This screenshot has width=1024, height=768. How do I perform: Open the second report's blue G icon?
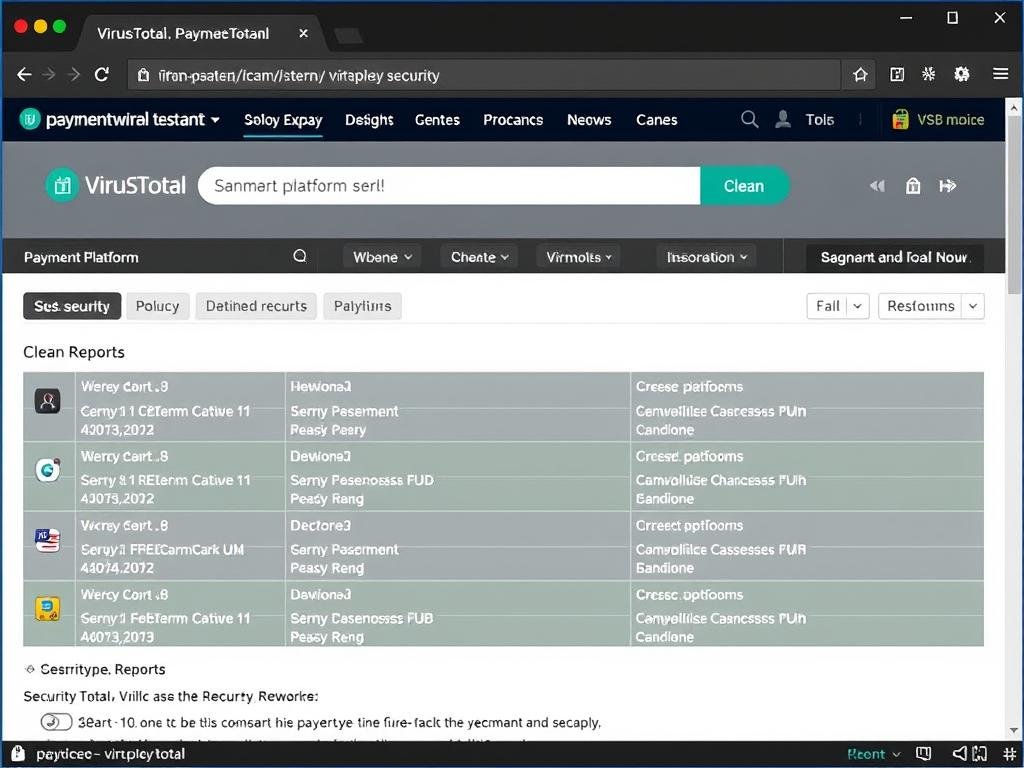(48, 470)
